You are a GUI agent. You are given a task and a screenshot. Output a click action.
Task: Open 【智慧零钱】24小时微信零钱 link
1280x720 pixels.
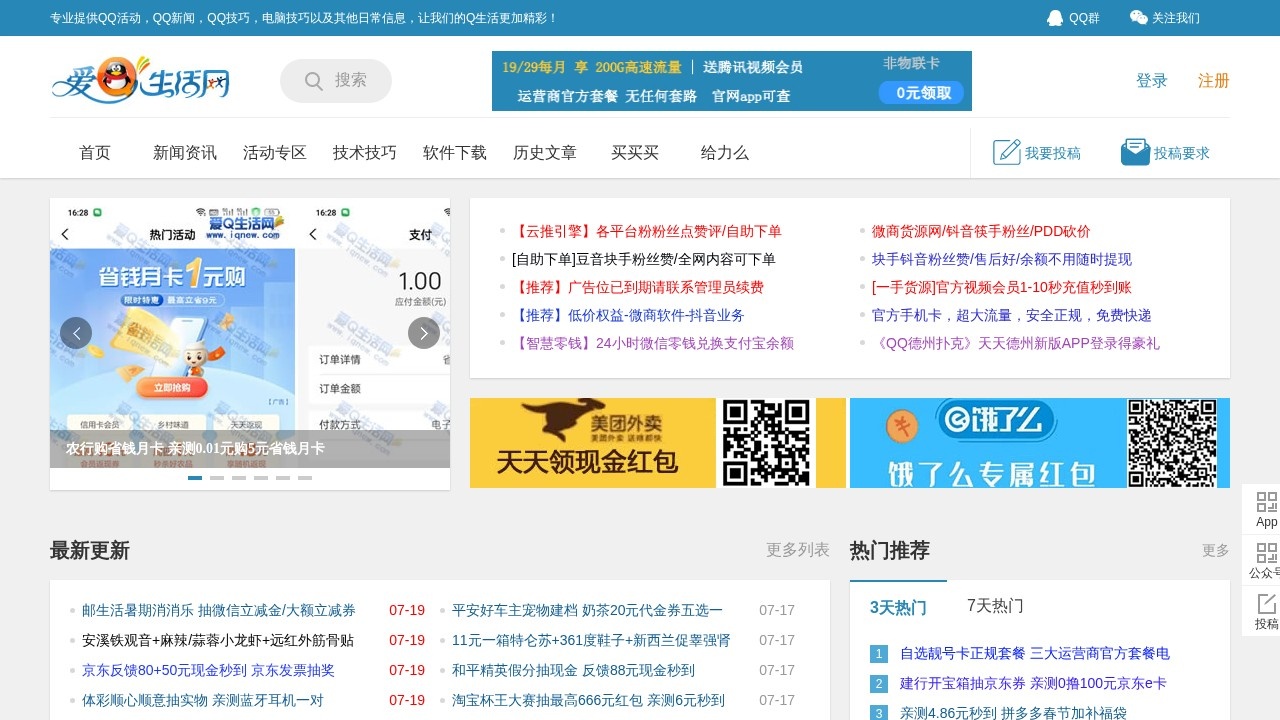[653, 343]
